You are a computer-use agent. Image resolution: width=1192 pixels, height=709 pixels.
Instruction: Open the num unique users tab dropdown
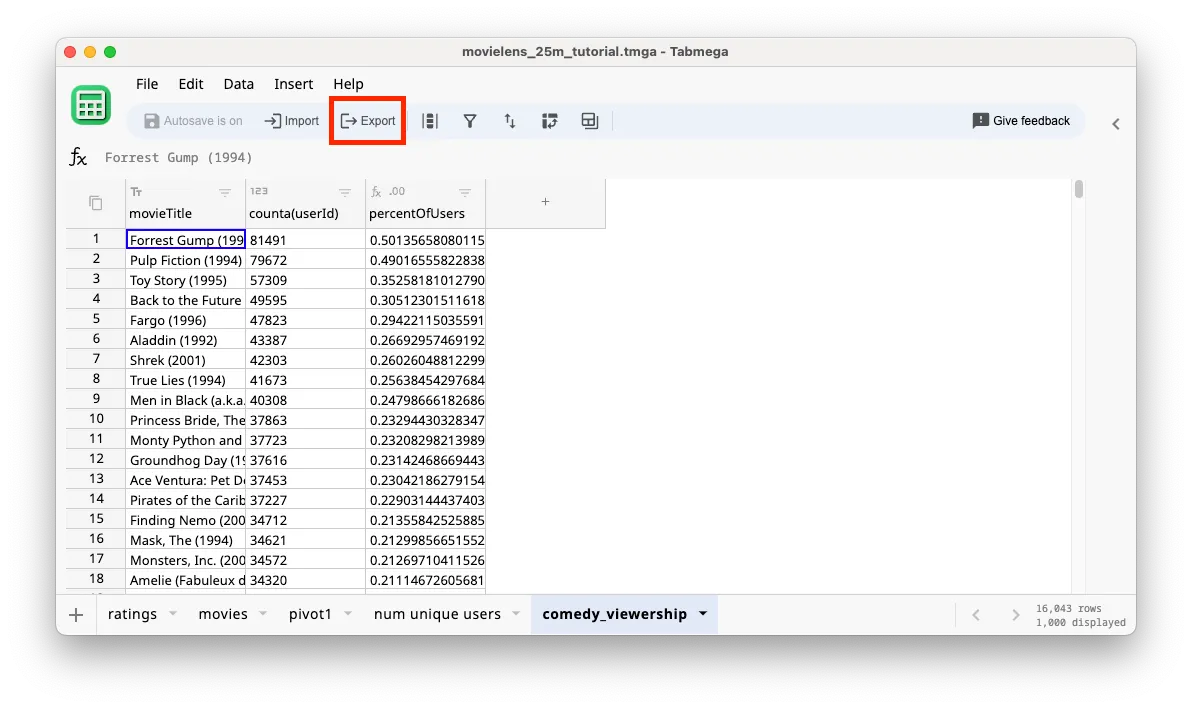(516, 613)
